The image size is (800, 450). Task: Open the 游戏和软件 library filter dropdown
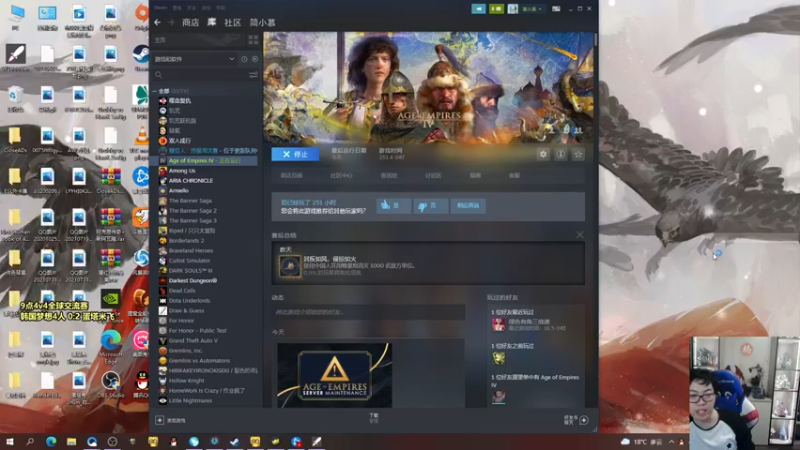point(194,59)
